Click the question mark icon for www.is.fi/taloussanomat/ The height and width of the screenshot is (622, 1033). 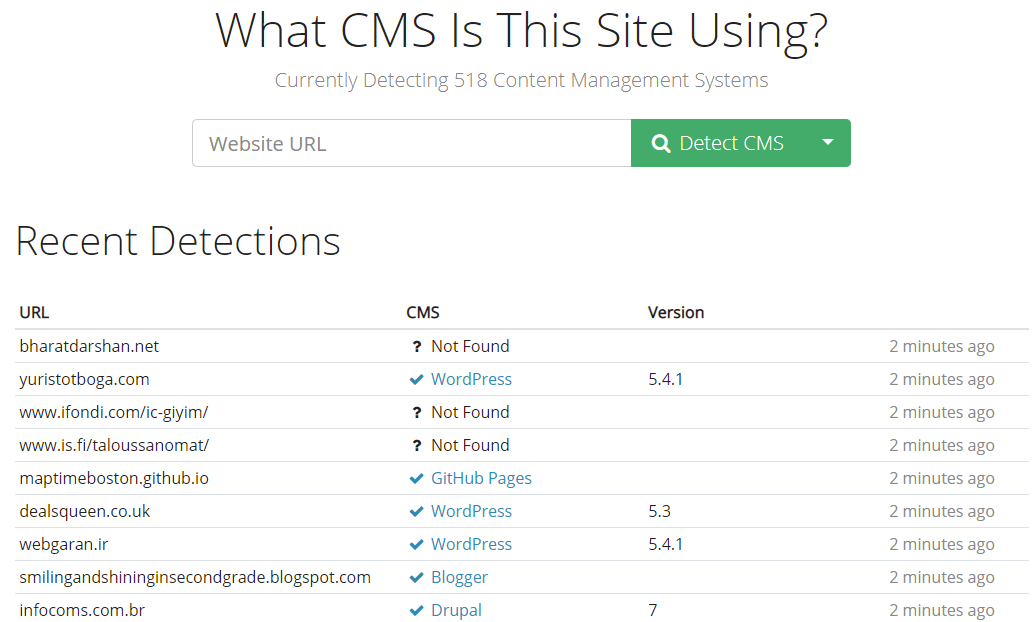coord(416,445)
